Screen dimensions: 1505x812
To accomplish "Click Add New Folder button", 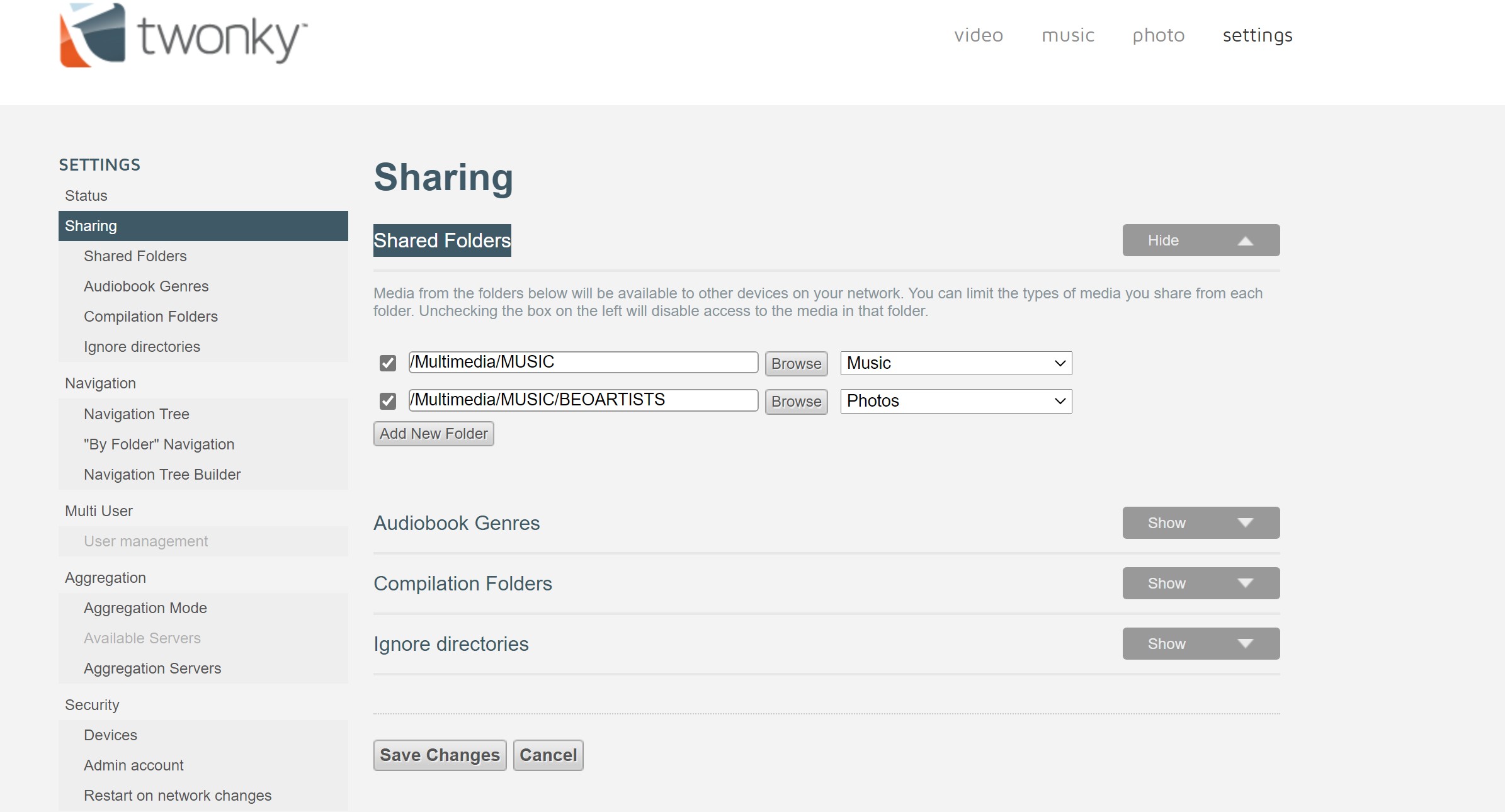I will point(433,434).
